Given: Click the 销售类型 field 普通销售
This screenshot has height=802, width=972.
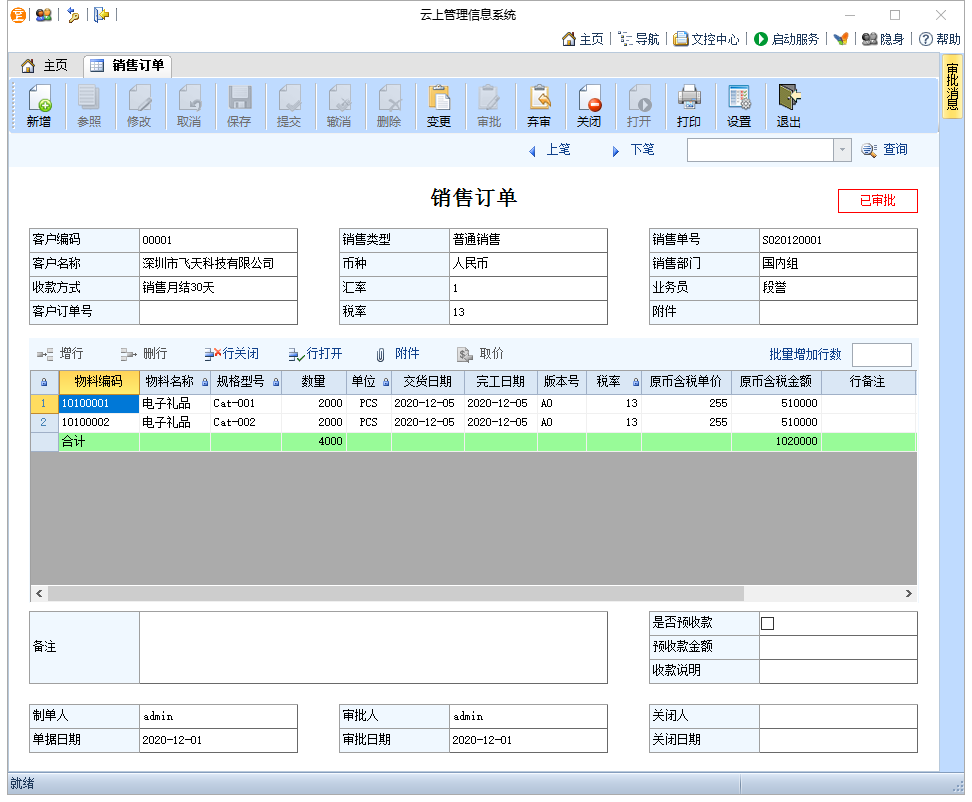Looking at the screenshot, I should [528, 240].
